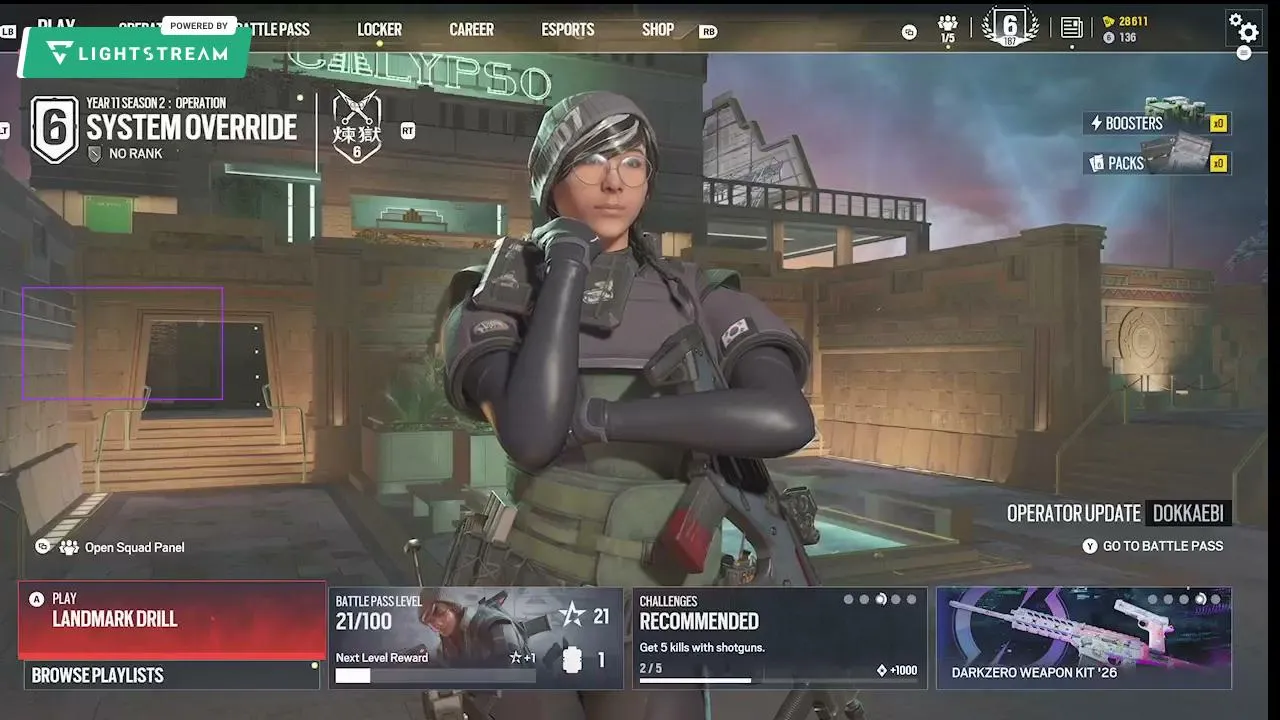Open the news feed icon
1280x720 pixels.
(x=1071, y=28)
